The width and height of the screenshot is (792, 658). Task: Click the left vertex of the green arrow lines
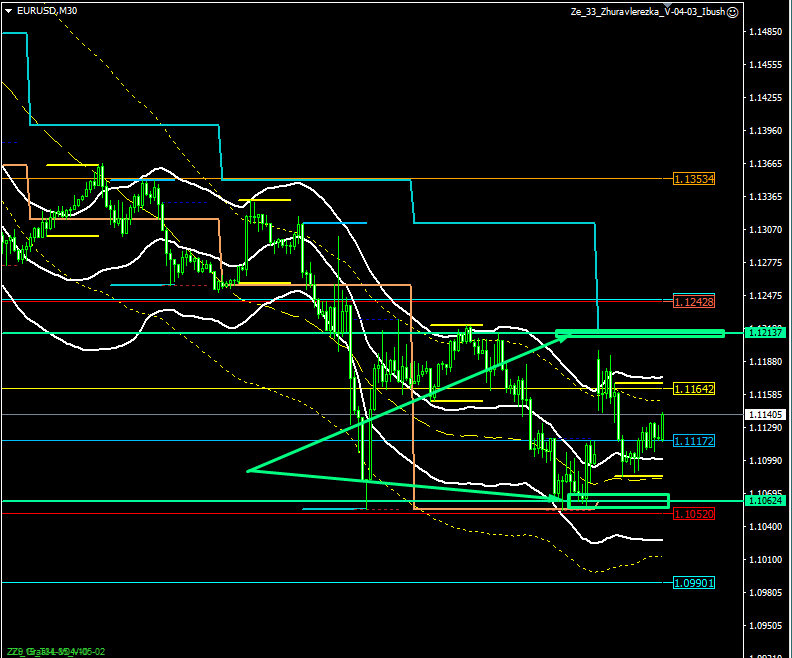coord(247,470)
